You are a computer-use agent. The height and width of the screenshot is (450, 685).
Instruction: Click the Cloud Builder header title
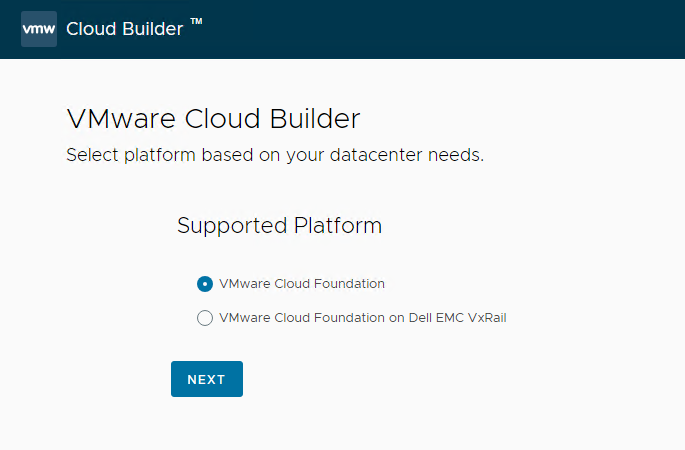tap(125, 29)
